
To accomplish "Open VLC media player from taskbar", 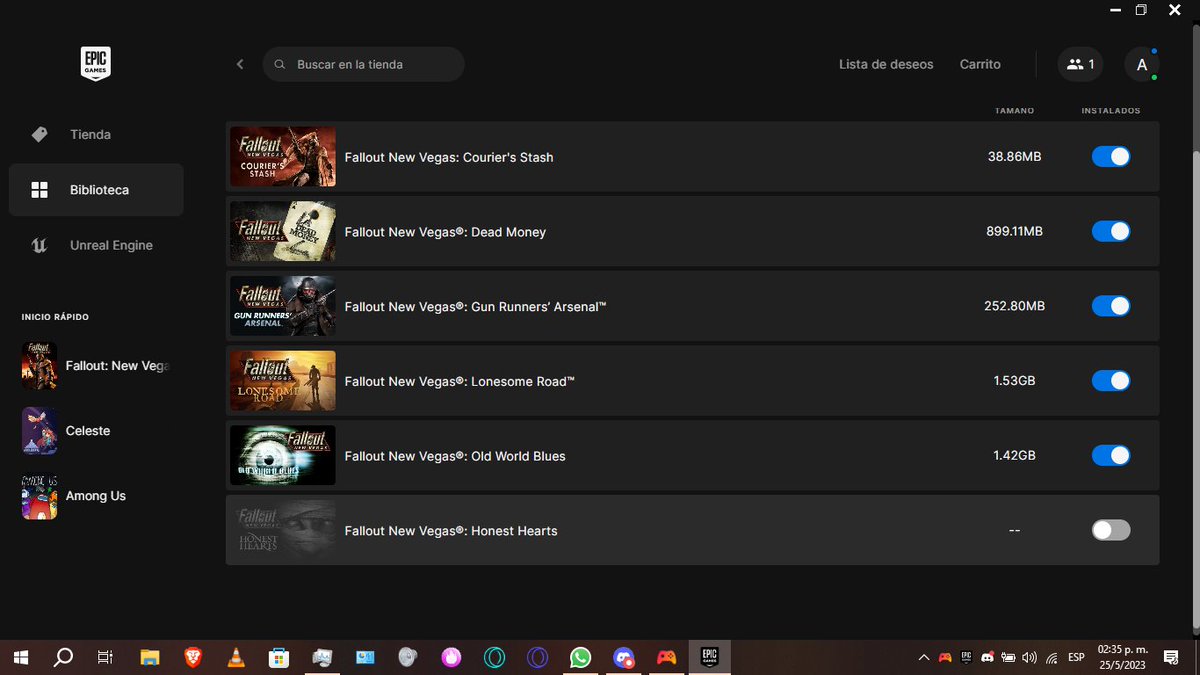I will coord(235,657).
